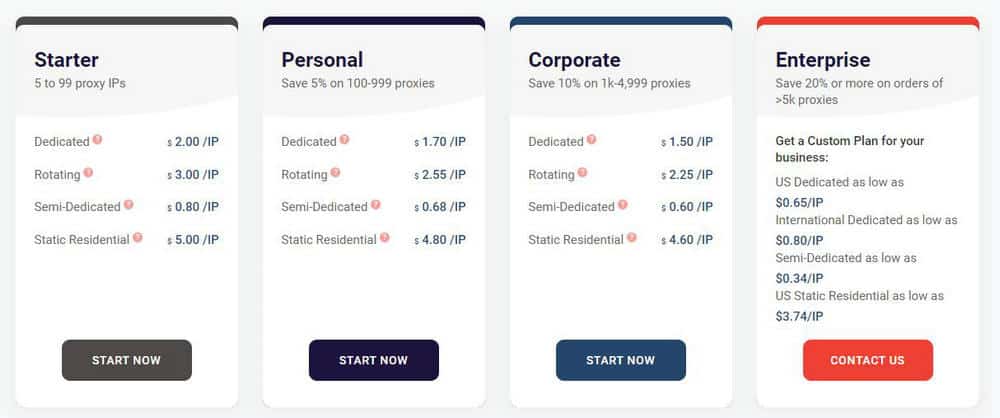Click info icon for Corporate Static Residential
Image resolution: width=1000 pixels, height=418 pixels.
point(632,238)
